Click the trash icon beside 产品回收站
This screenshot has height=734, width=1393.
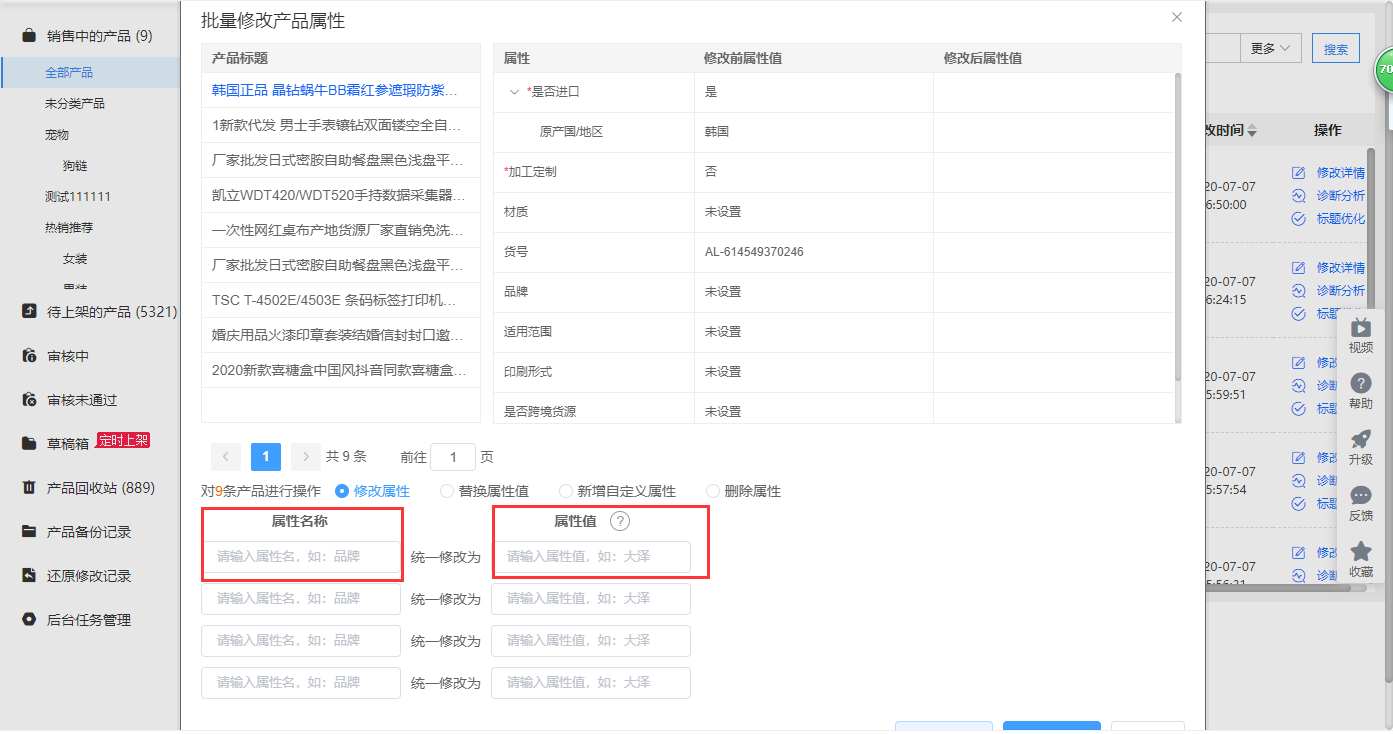pyautogui.click(x=29, y=488)
